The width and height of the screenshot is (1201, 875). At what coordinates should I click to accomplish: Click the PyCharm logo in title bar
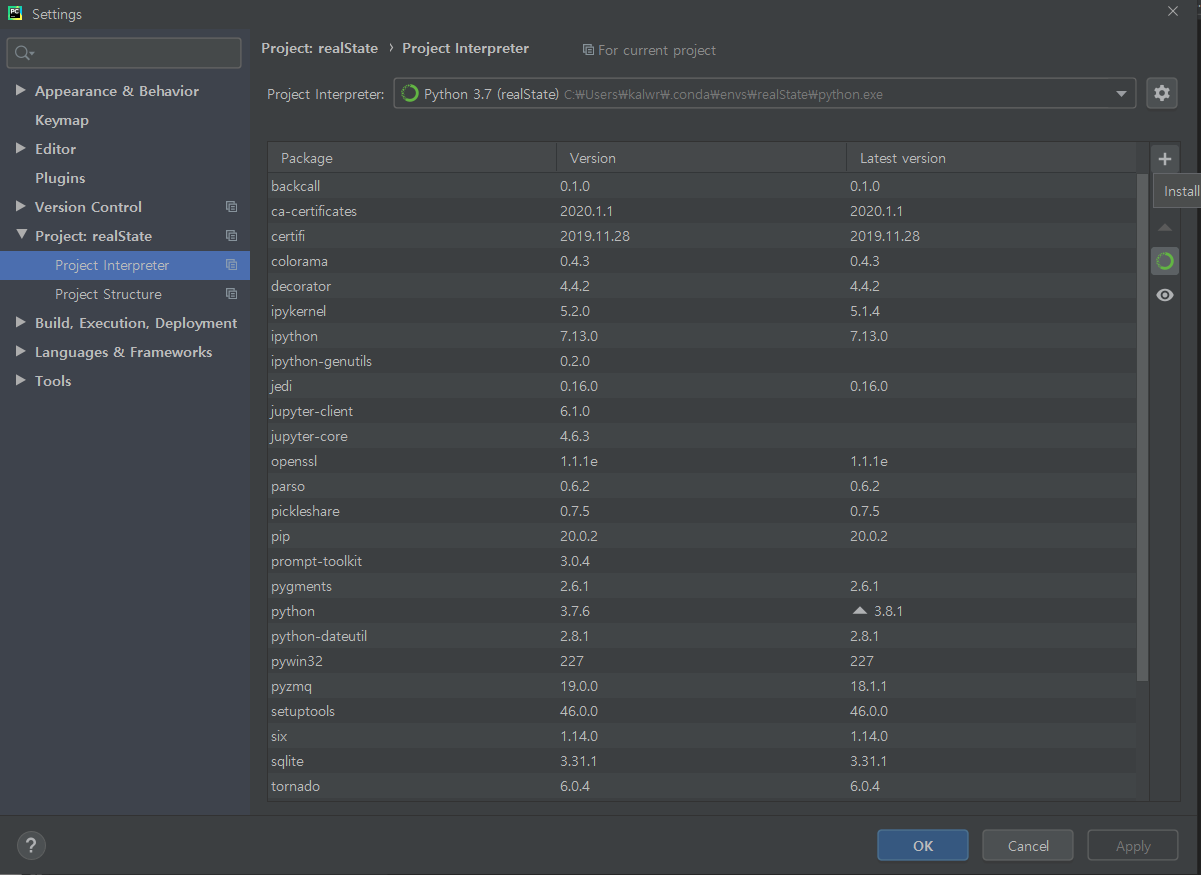tap(15, 13)
